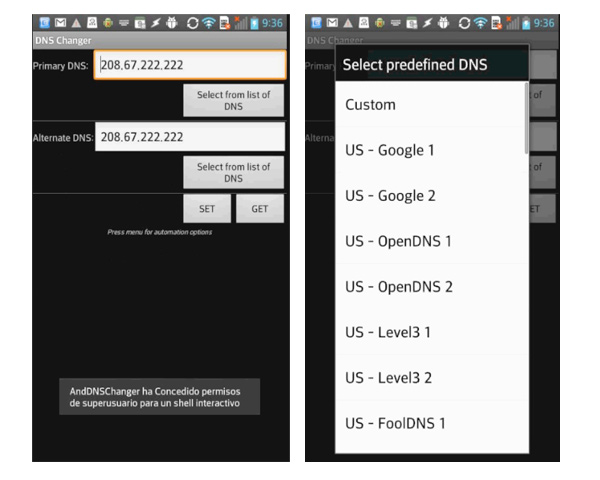The width and height of the screenshot is (600, 480).
Task: Tap the battery icon on the predefined DNS dialog screen
Action: [526, 23]
